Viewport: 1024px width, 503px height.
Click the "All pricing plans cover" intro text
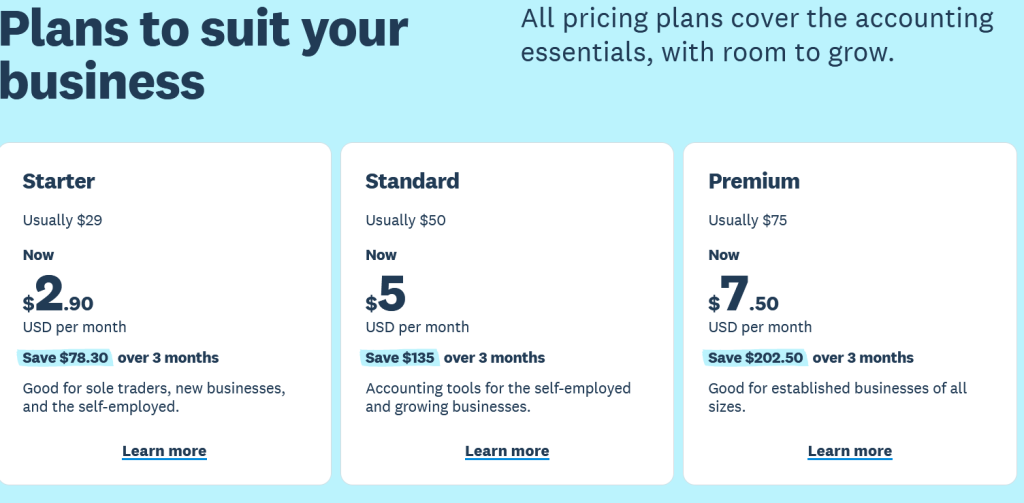tap(757, 35)
